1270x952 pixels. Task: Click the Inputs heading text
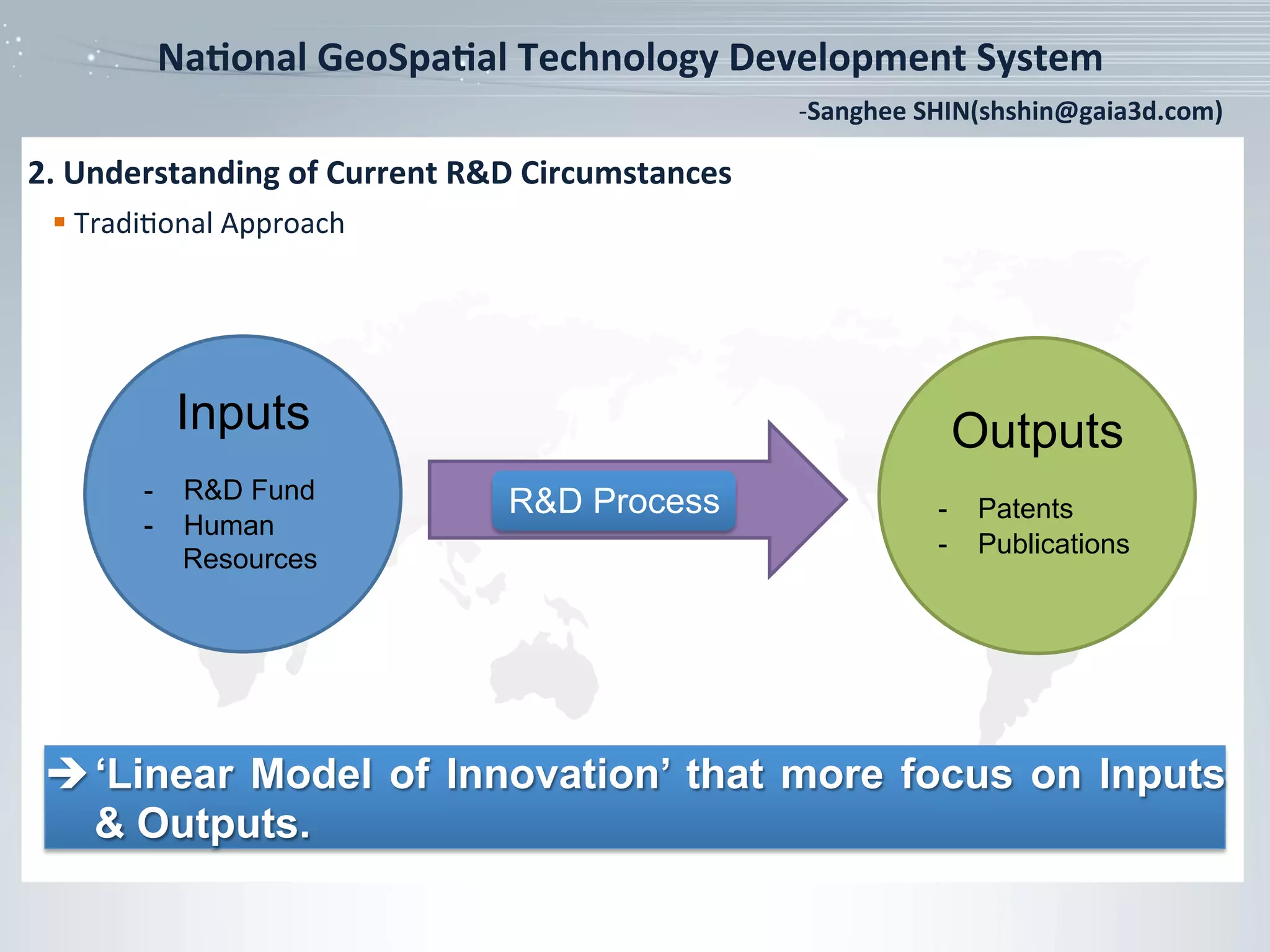243,413
